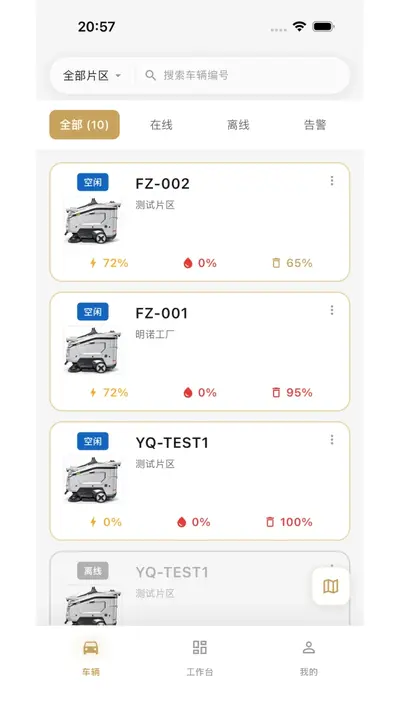Screen dimensions: 400x712
Task: Open more options for FZ-001
Action: [x=332, y=310]
